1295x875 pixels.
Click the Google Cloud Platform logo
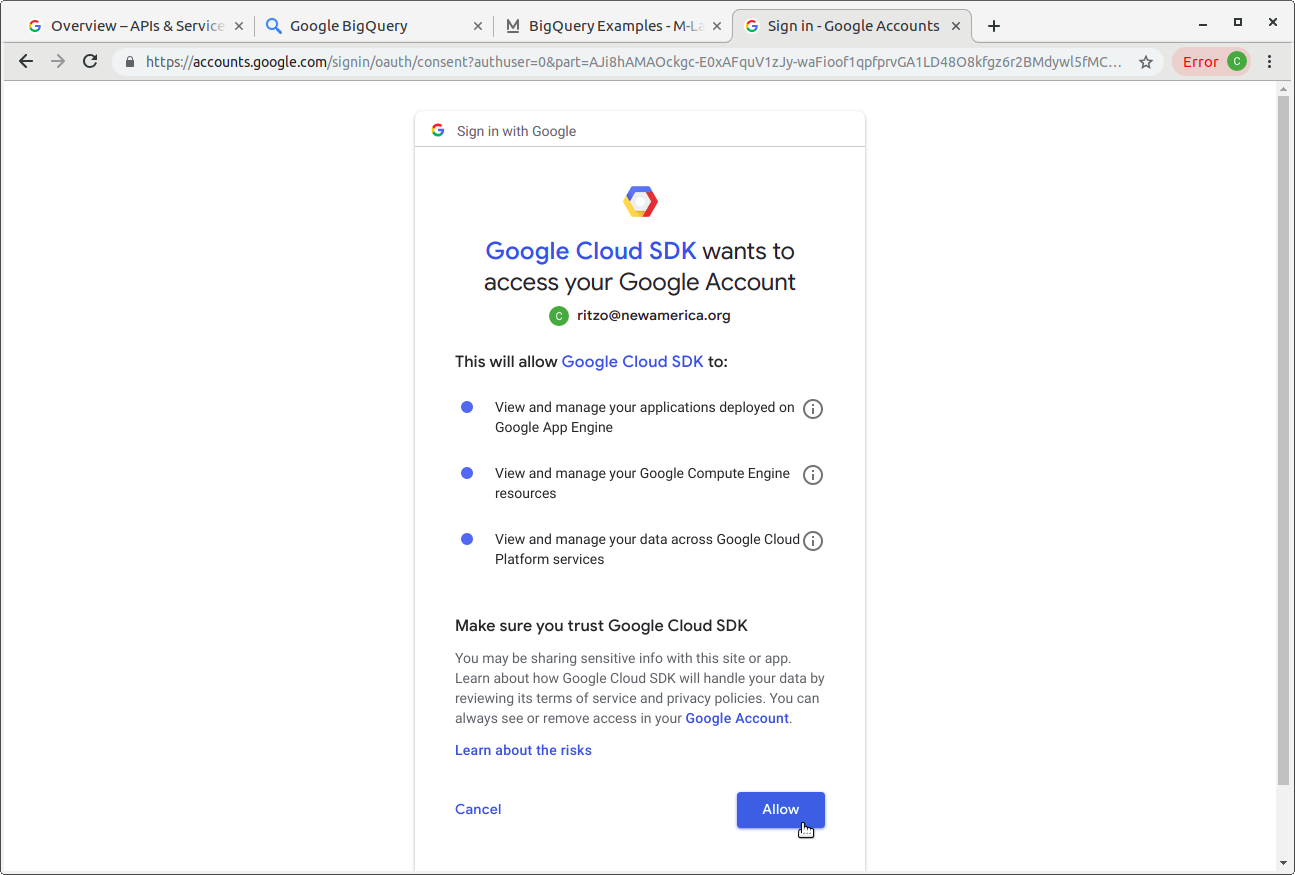coord(640,200)
